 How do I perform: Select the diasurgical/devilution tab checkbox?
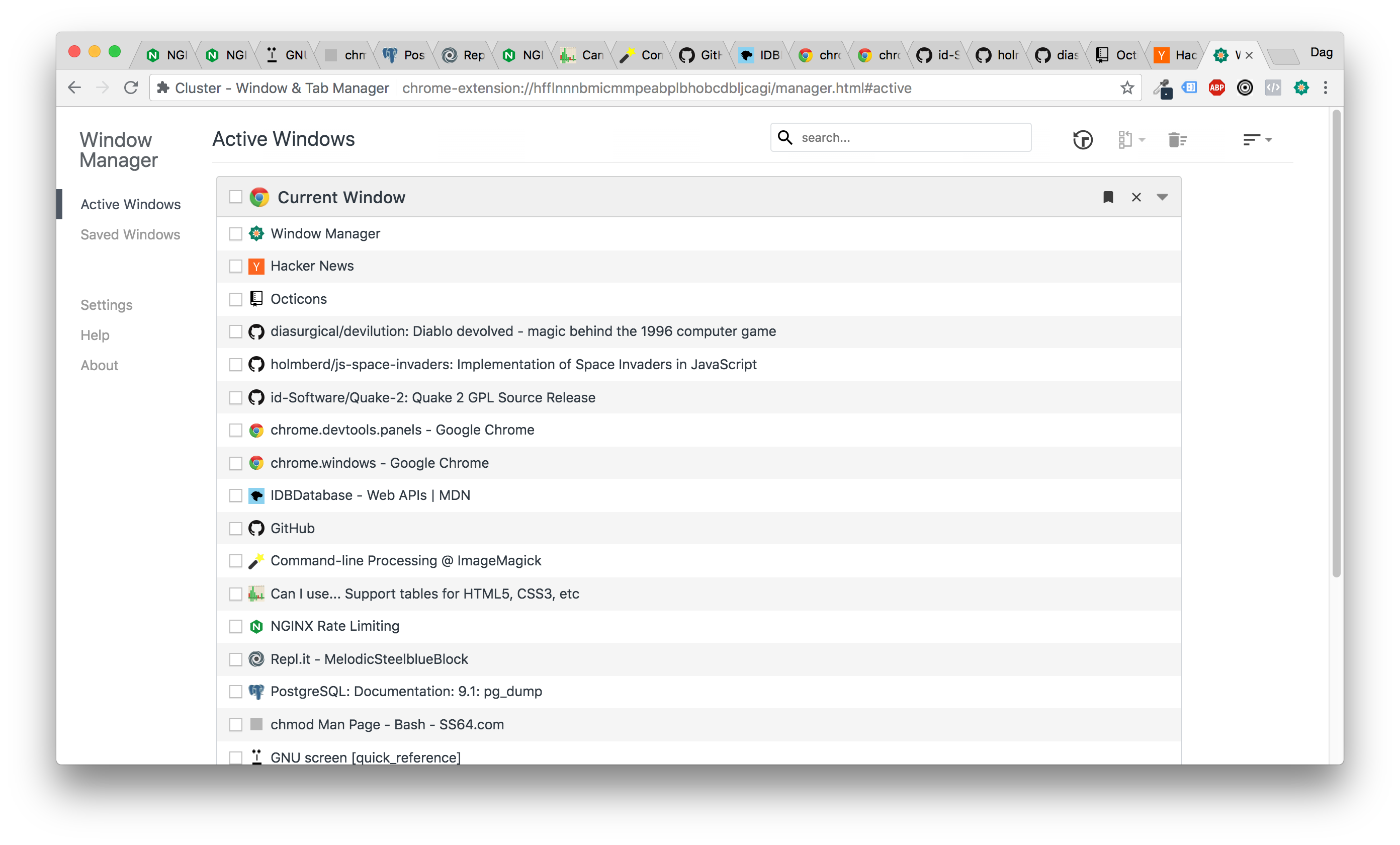point(236,331)
